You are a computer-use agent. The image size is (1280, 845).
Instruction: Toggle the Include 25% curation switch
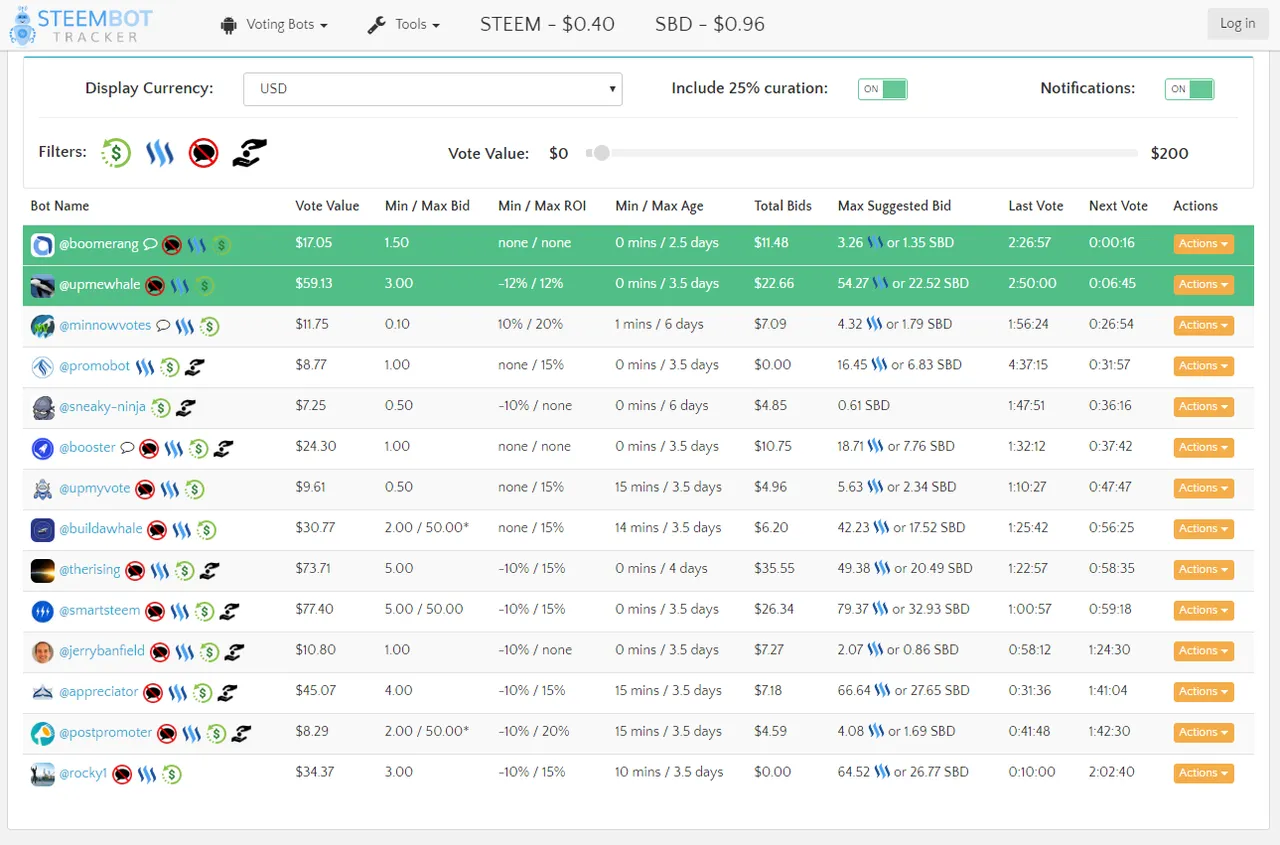882,89
